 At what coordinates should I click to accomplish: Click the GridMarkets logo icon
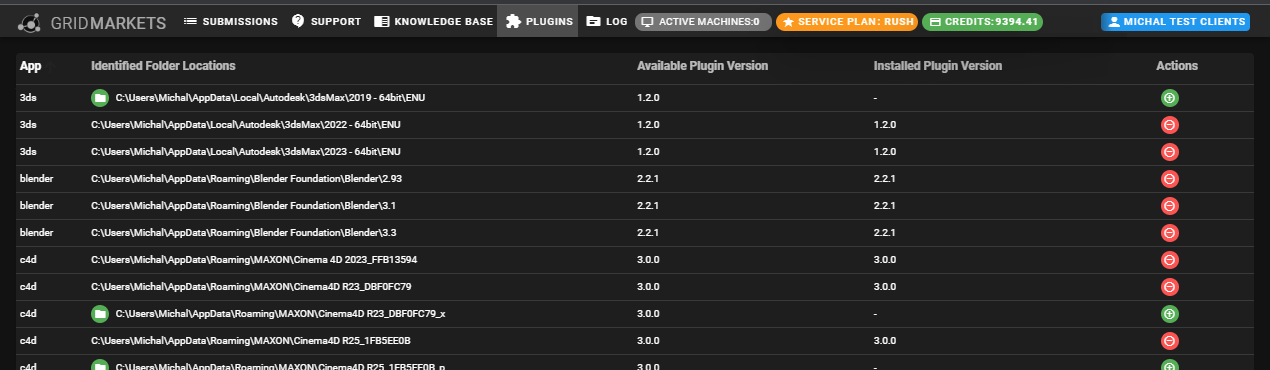31,21
